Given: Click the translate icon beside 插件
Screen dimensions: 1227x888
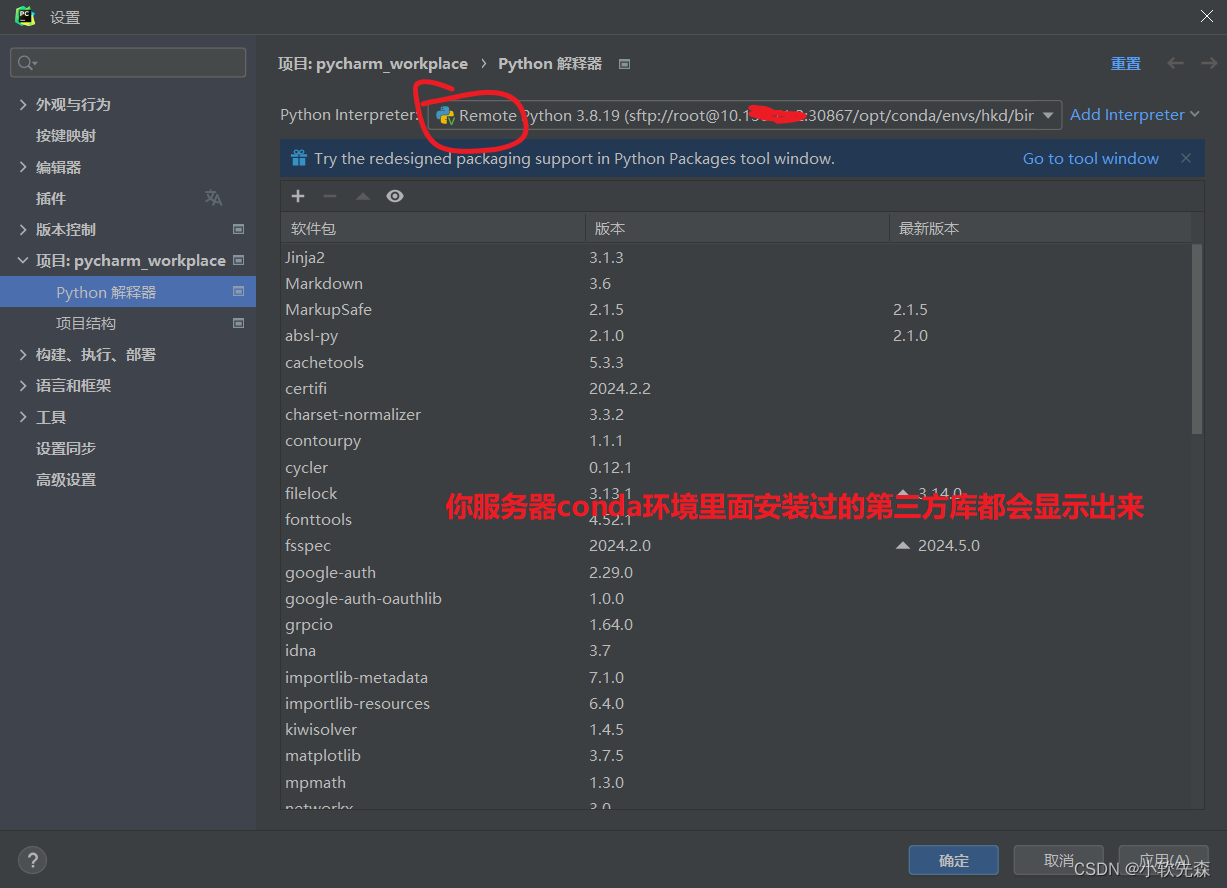Looking at the screenshot, I should click(213, 198).
